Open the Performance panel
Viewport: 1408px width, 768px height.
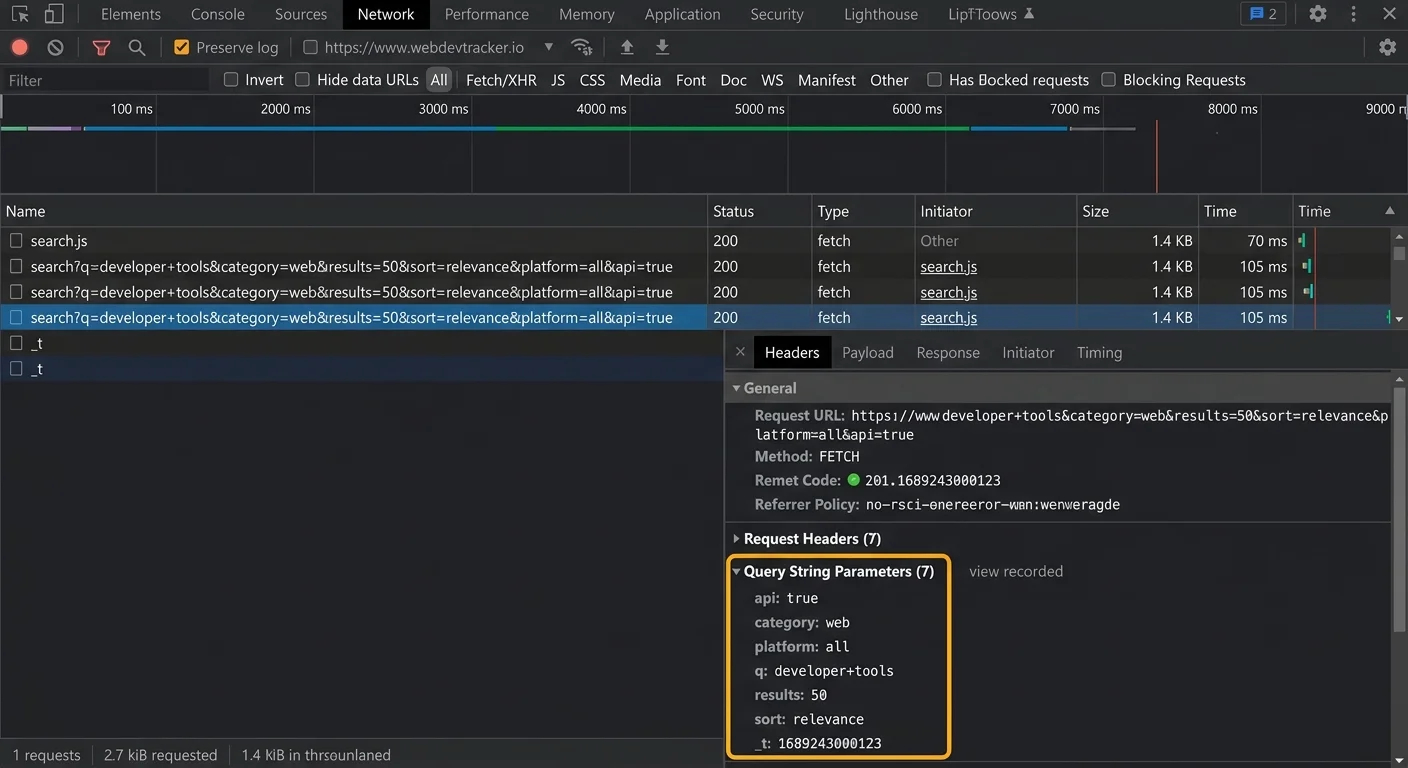click(487, 14)
